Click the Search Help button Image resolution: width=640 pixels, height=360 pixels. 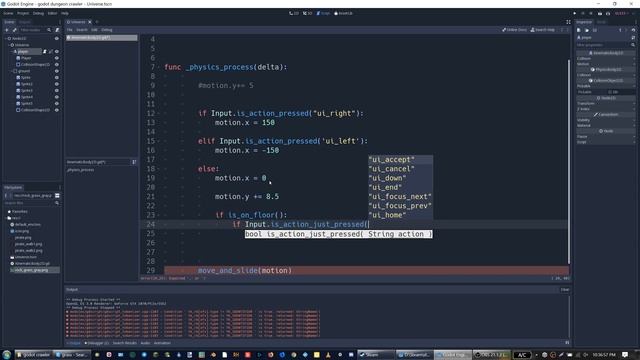(542, 30)
